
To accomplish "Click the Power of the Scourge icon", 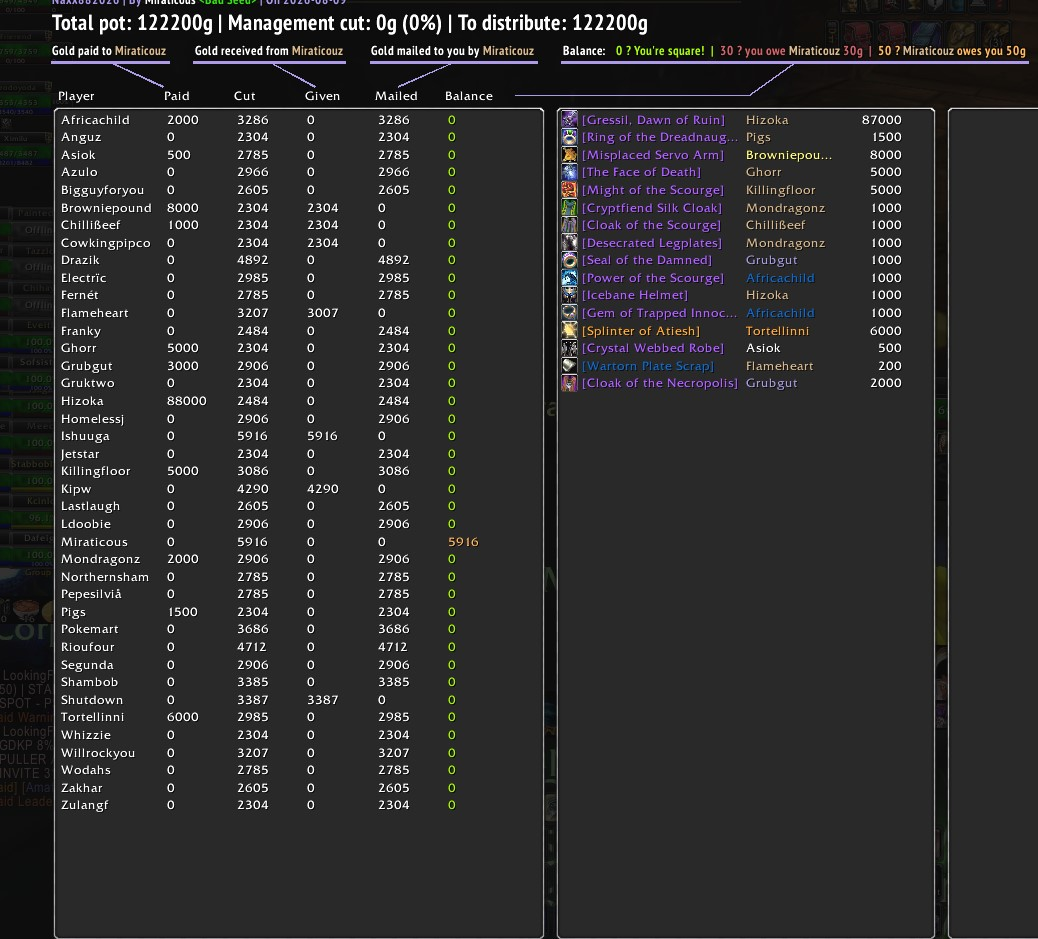I will click(x=569, y=277).
